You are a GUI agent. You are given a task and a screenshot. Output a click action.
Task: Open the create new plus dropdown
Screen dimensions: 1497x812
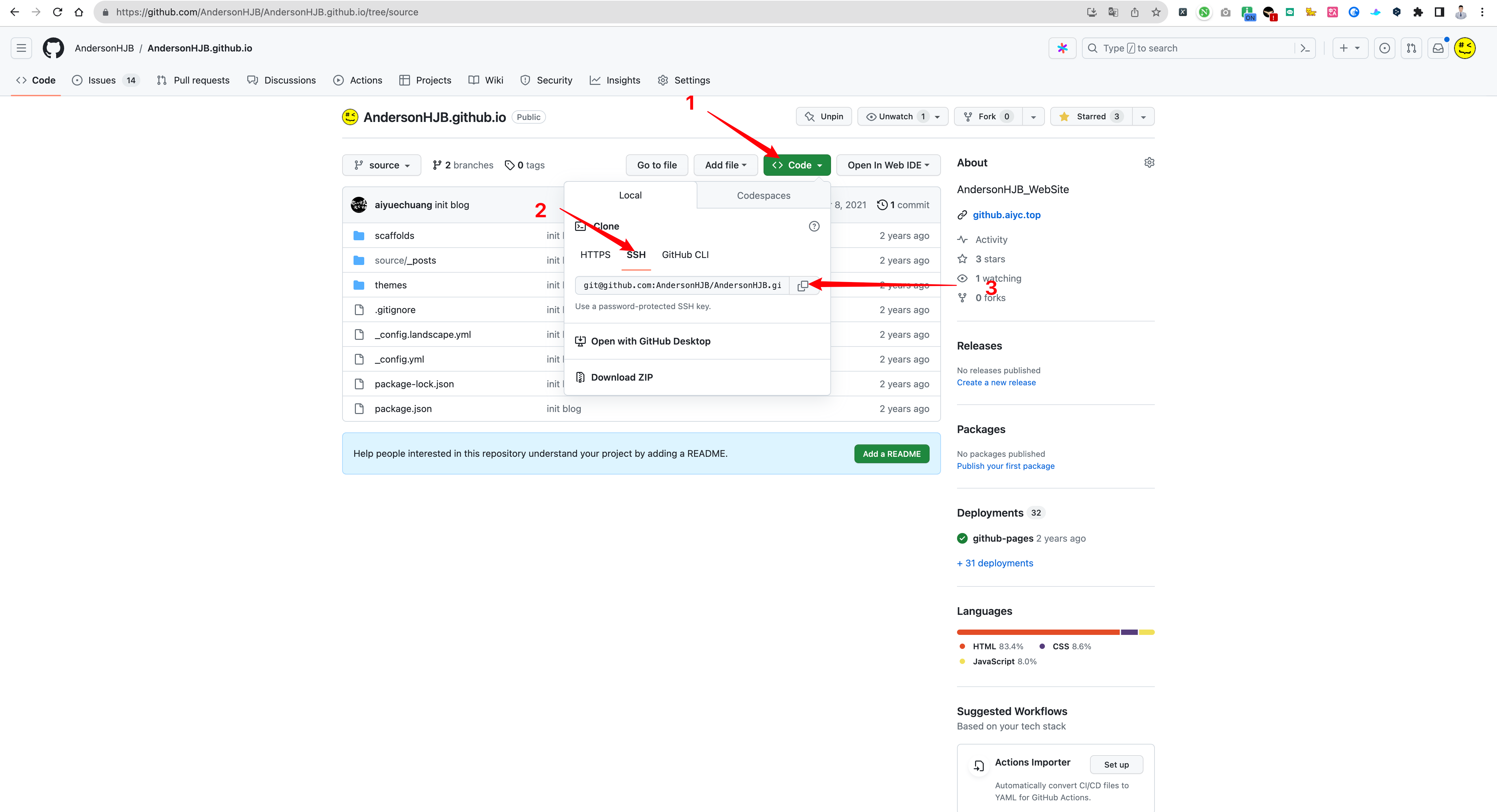click(x=1350, y=48)
